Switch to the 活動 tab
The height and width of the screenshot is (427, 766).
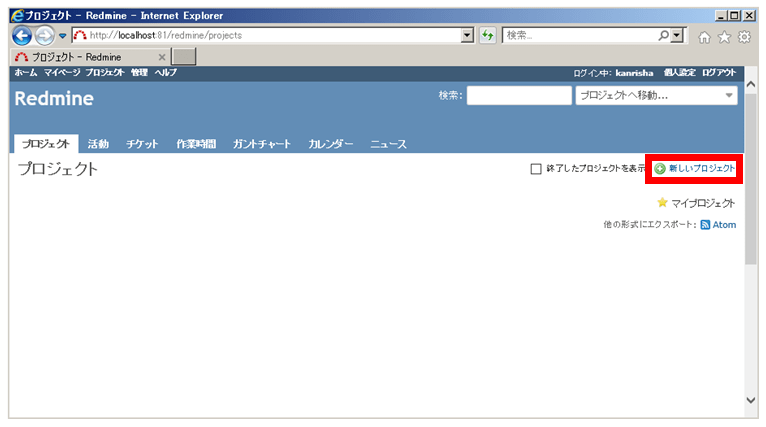(x=98, y=144)
